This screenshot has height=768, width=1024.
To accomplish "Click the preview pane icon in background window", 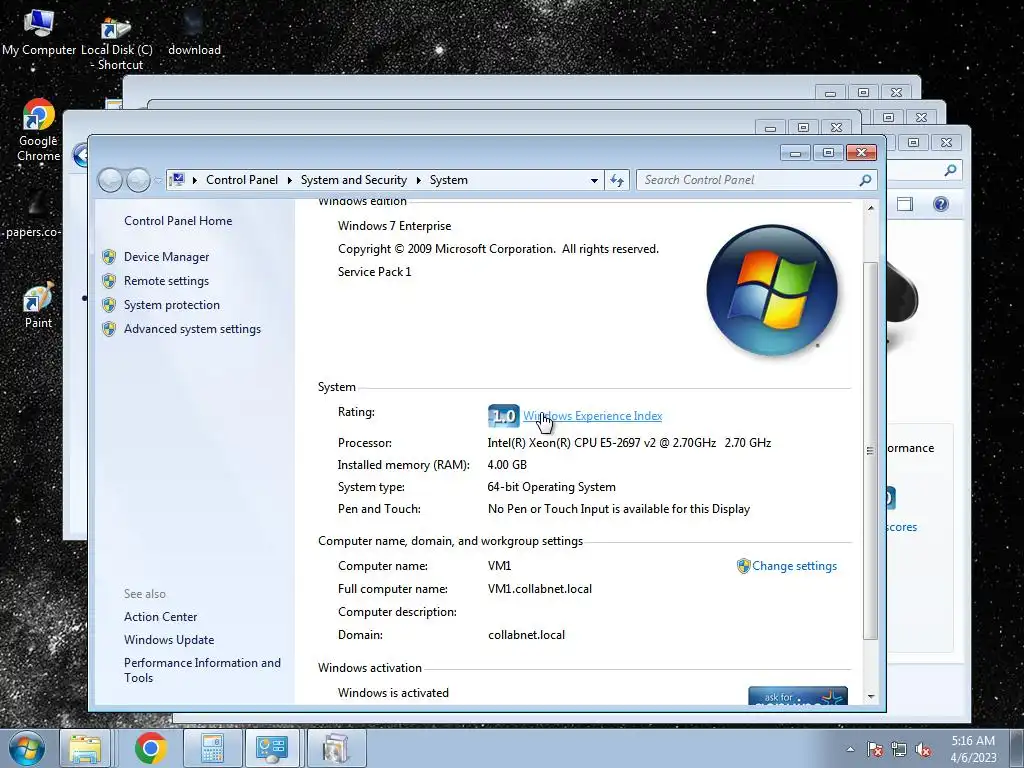I will 904,204.
